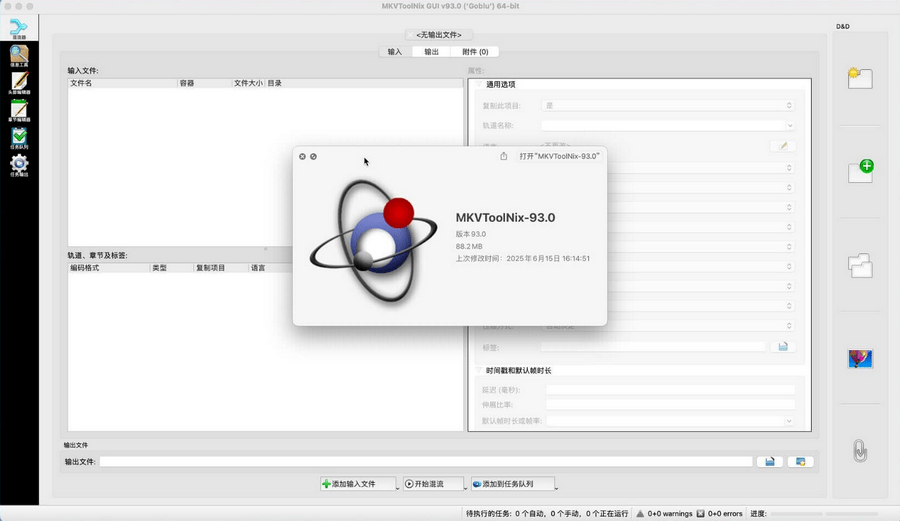The image size is (900, 521).
Task: Click the new-settings sun file icon in D&D panel
Action: [x=860, y=77]
